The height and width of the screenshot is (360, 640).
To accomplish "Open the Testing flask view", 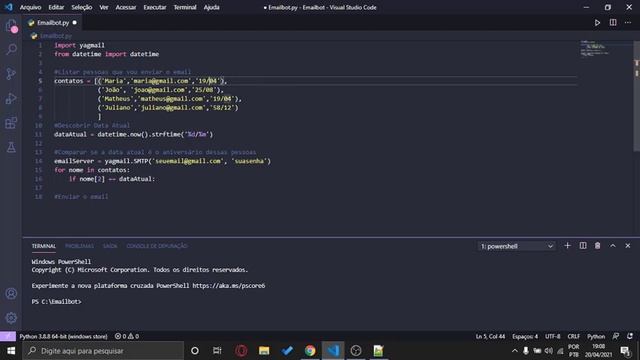I will (11, 147).
